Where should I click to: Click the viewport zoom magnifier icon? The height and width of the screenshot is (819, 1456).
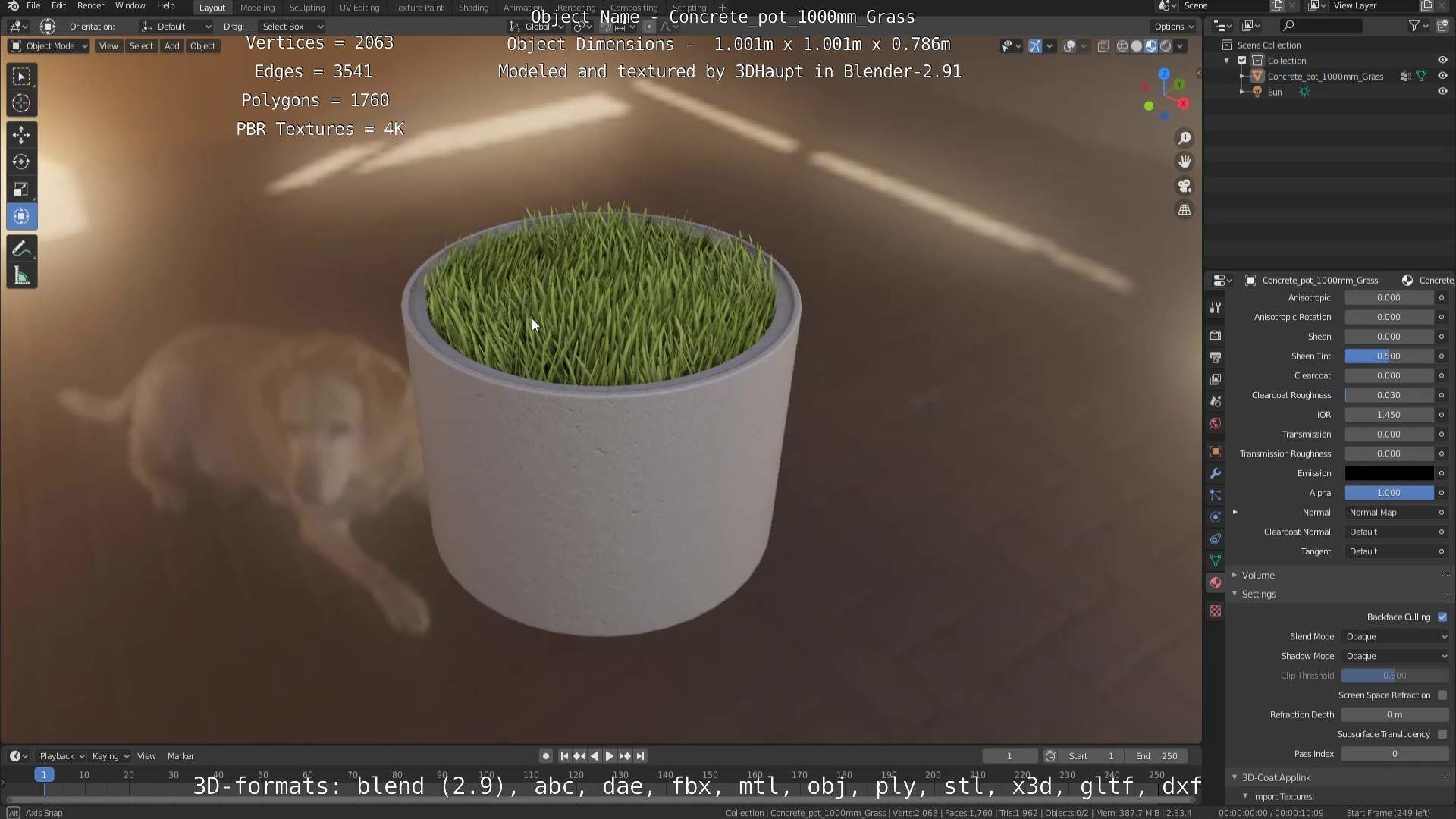[1184, 138]
